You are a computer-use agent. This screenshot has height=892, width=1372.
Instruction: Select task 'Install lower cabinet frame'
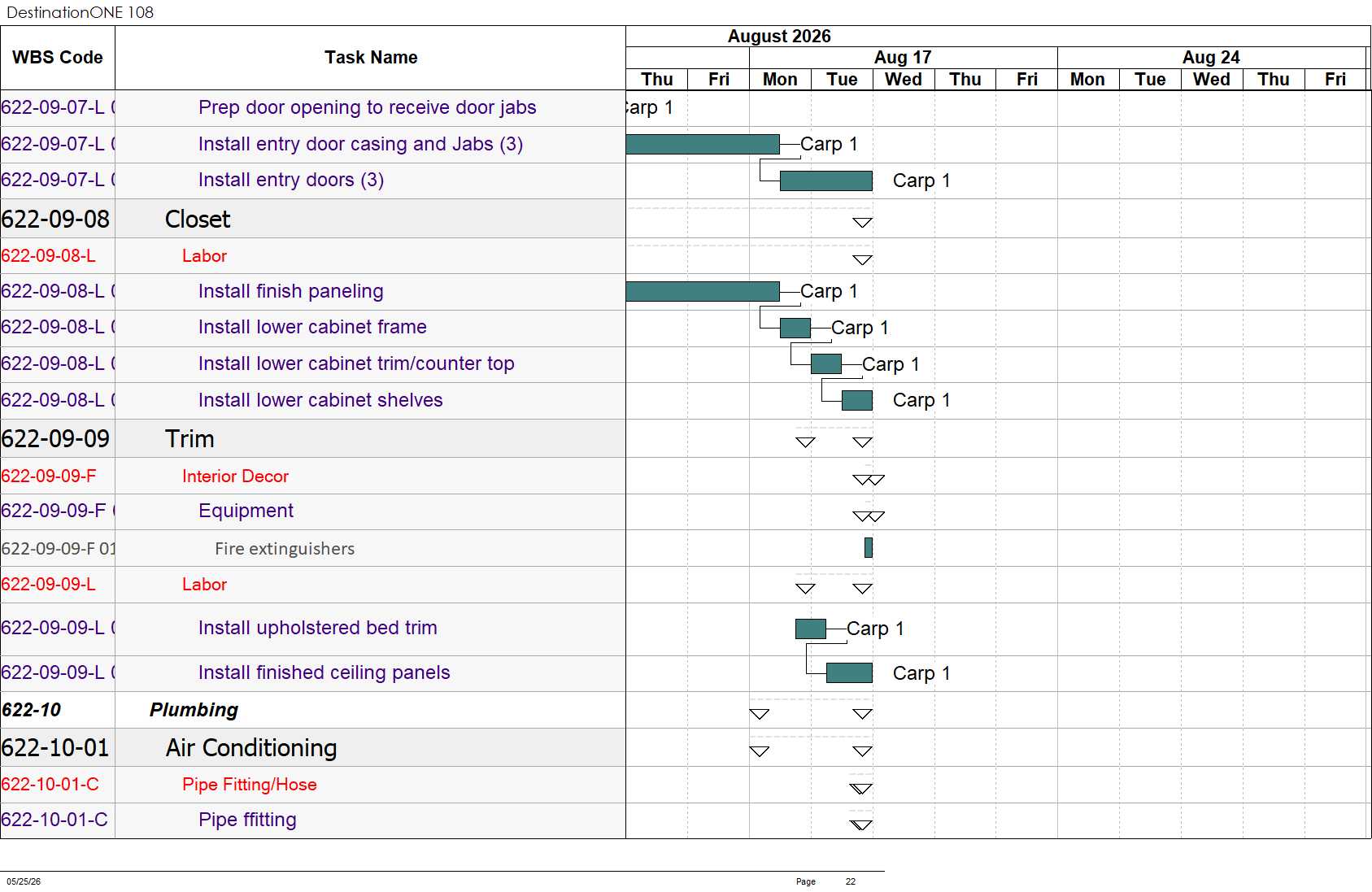point(312,327)
